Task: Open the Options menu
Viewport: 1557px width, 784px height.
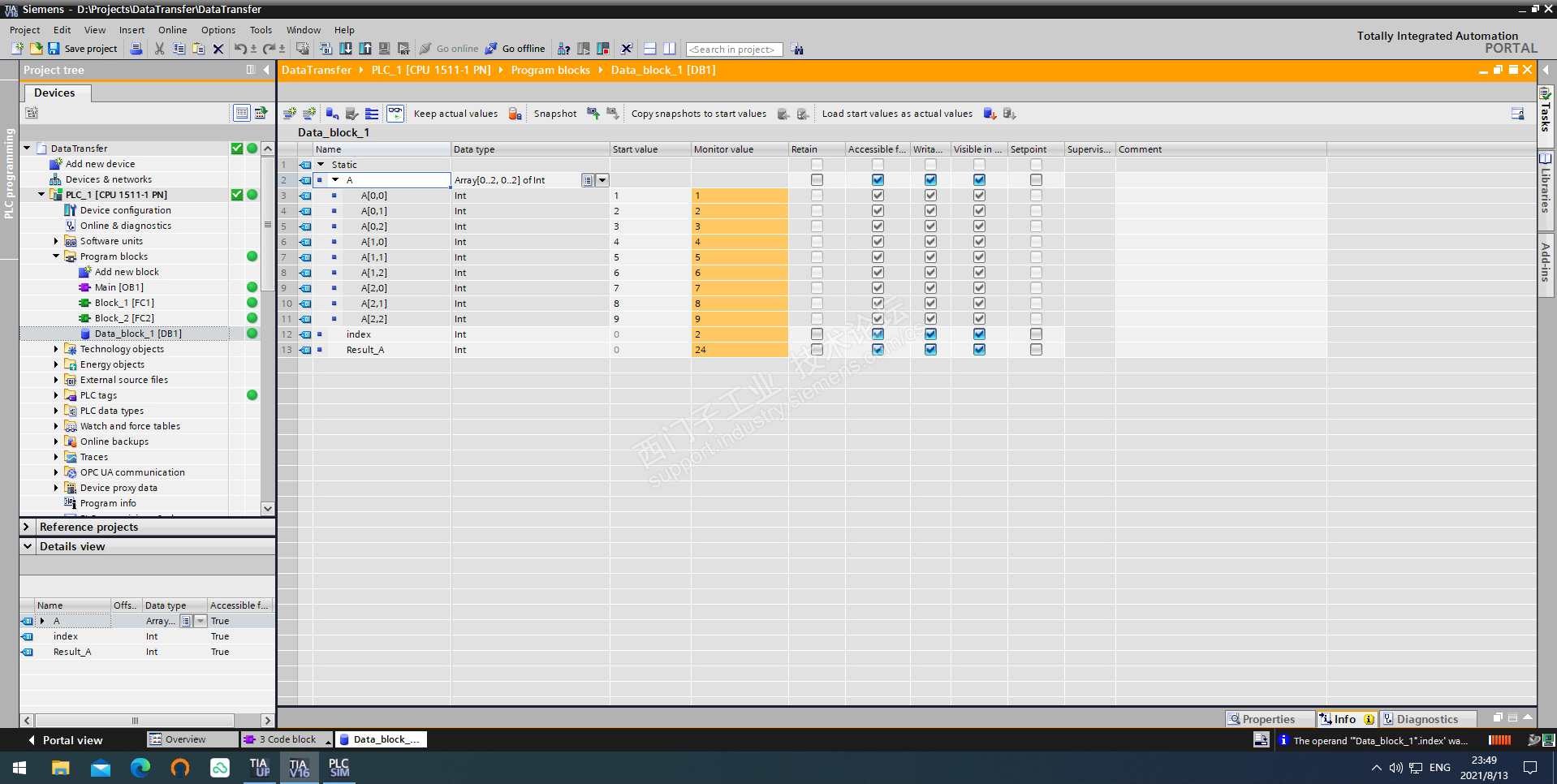Action: point(218,30)
